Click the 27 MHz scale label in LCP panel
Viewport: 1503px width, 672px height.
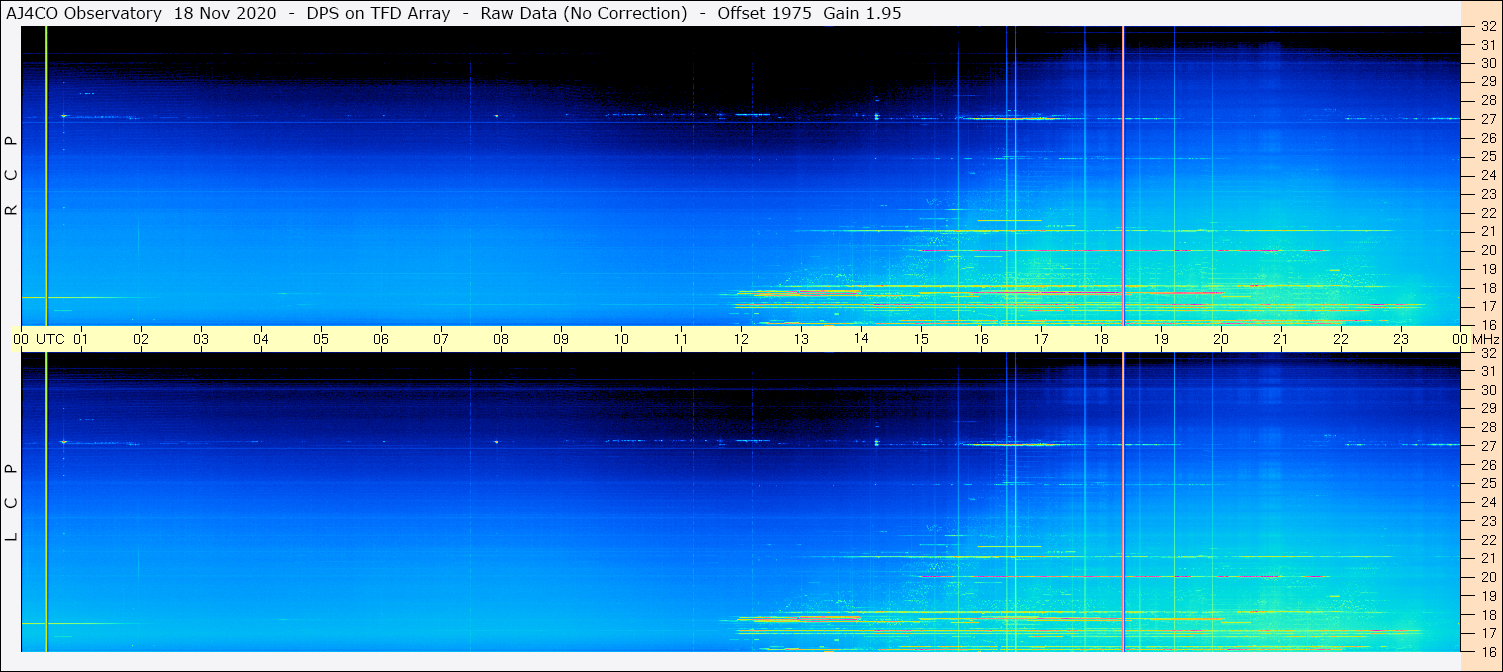pyautogui.click(x=1488, y=446)
